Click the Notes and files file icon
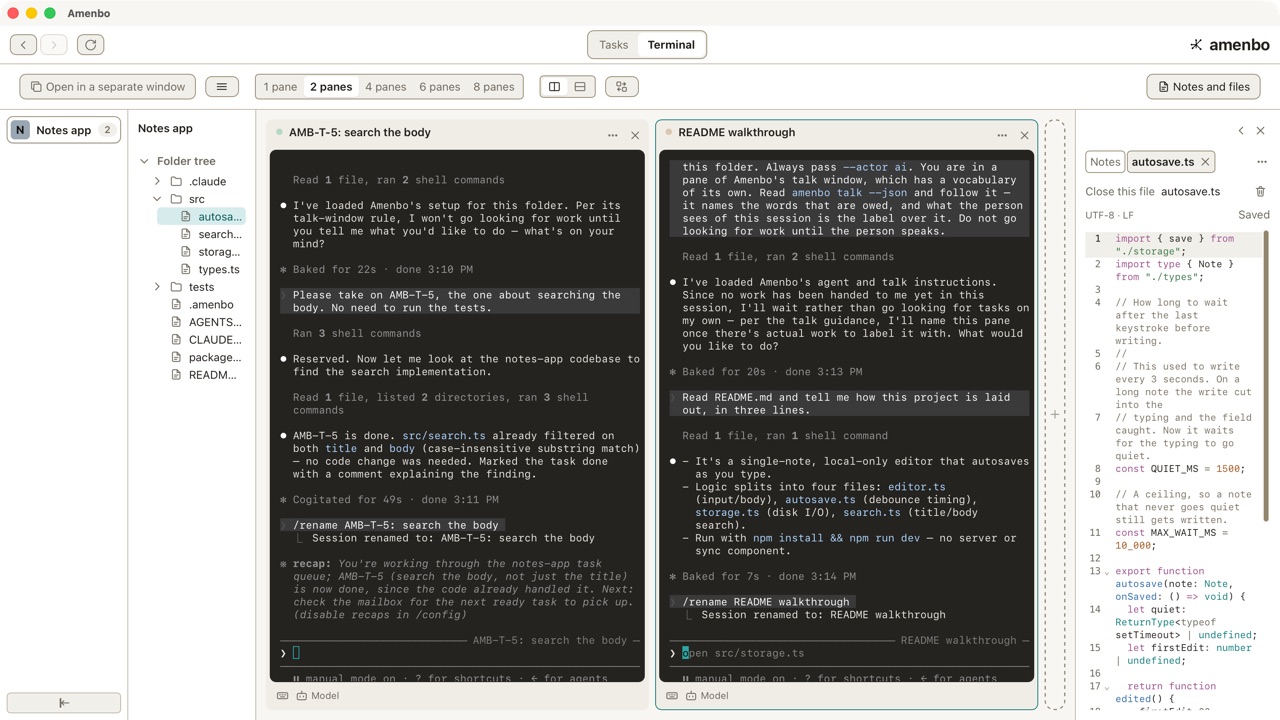This screenshot has height=720, width=1280. 1163,87
